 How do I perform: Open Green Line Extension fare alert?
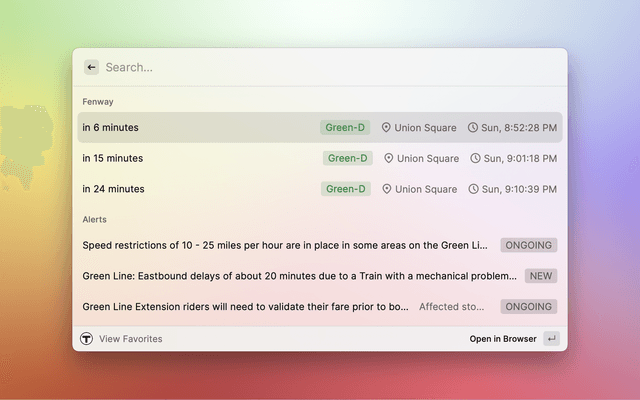coord(245,307)
